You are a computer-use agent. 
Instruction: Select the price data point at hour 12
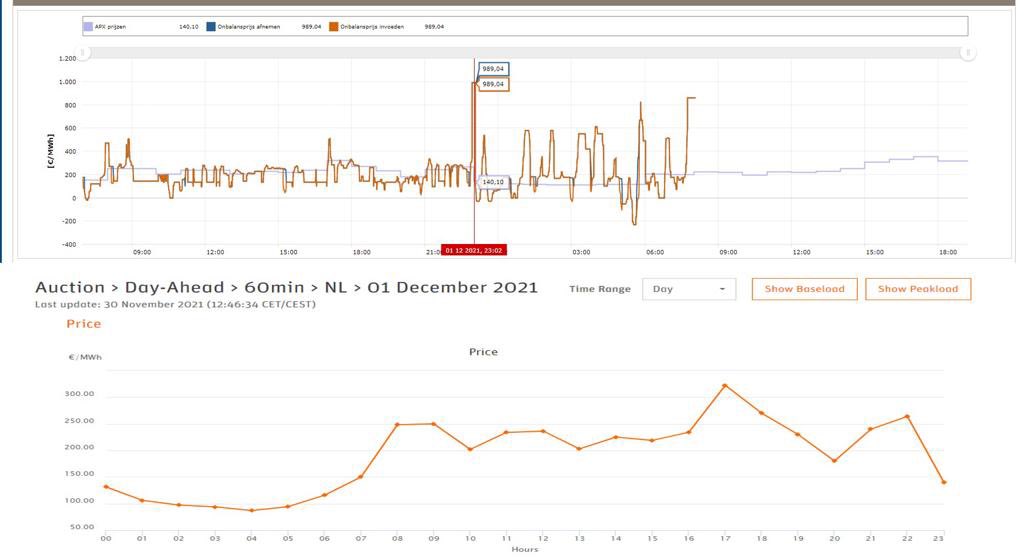pos(543,431)
